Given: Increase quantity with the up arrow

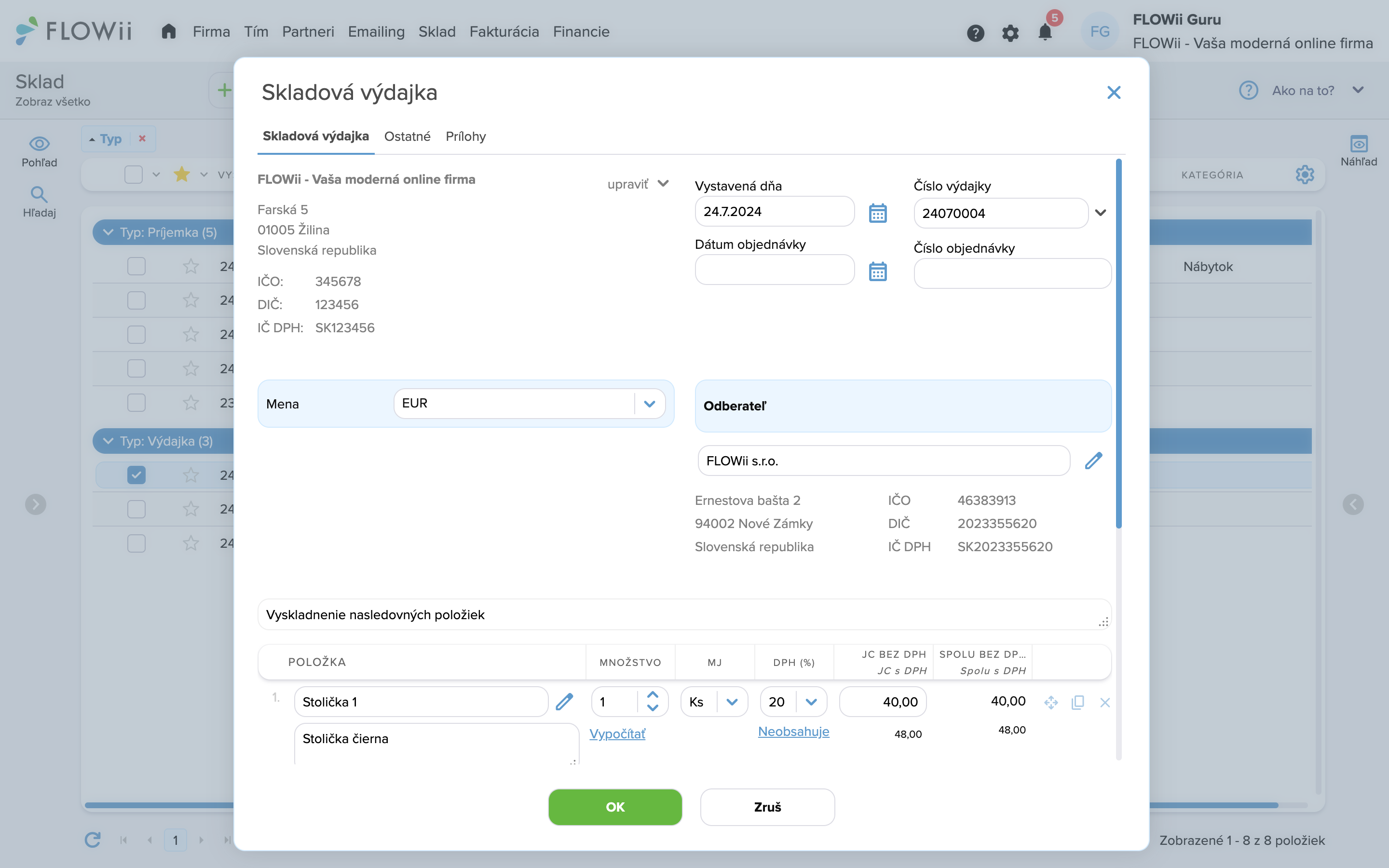Looking at the screenshot, I should [653, 694].
